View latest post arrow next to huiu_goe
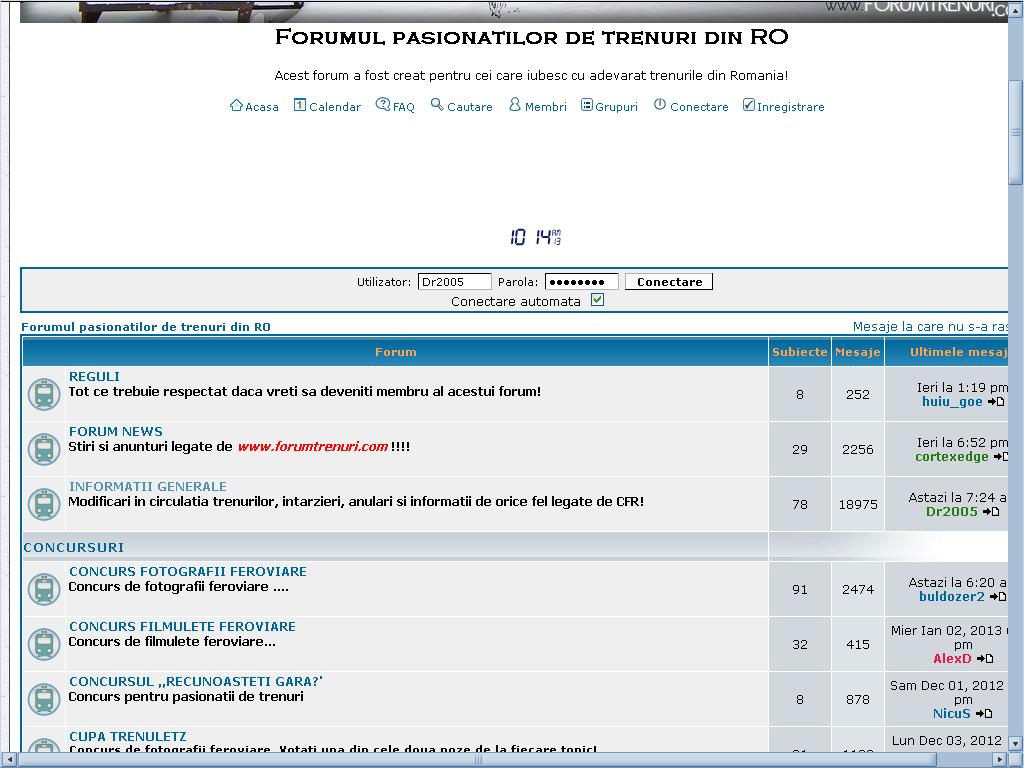 996,402
